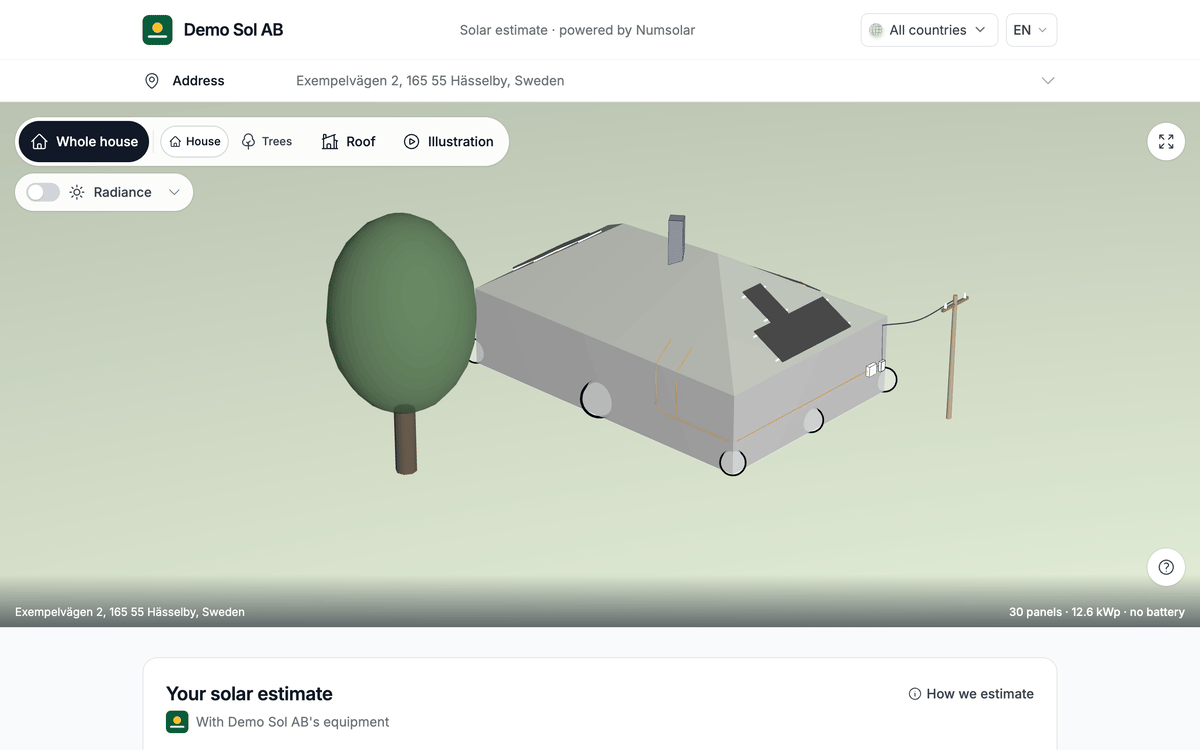1200x750 pixels.
Task: Open the EN language selector
Action: 1031,30
